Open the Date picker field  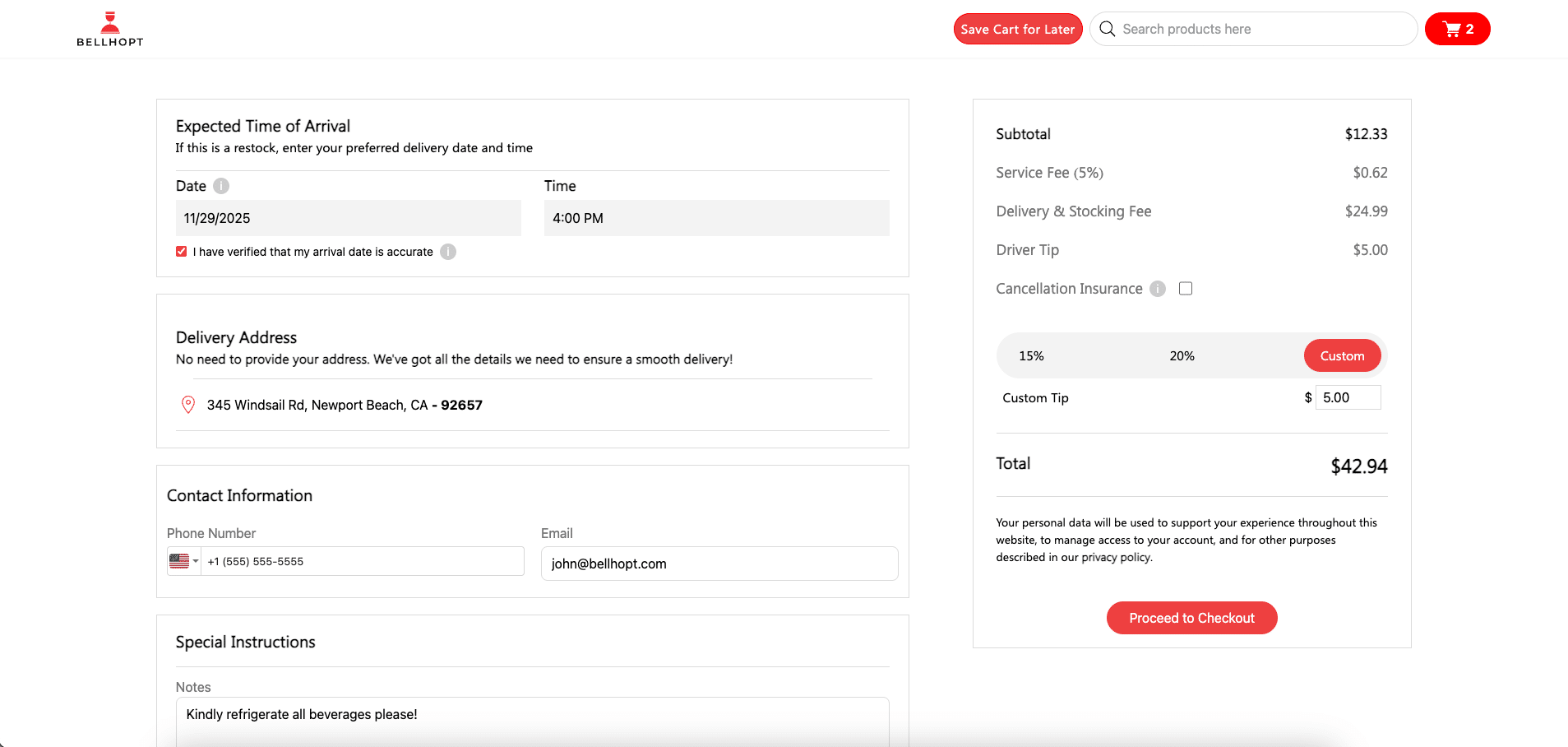pos(348,218)
